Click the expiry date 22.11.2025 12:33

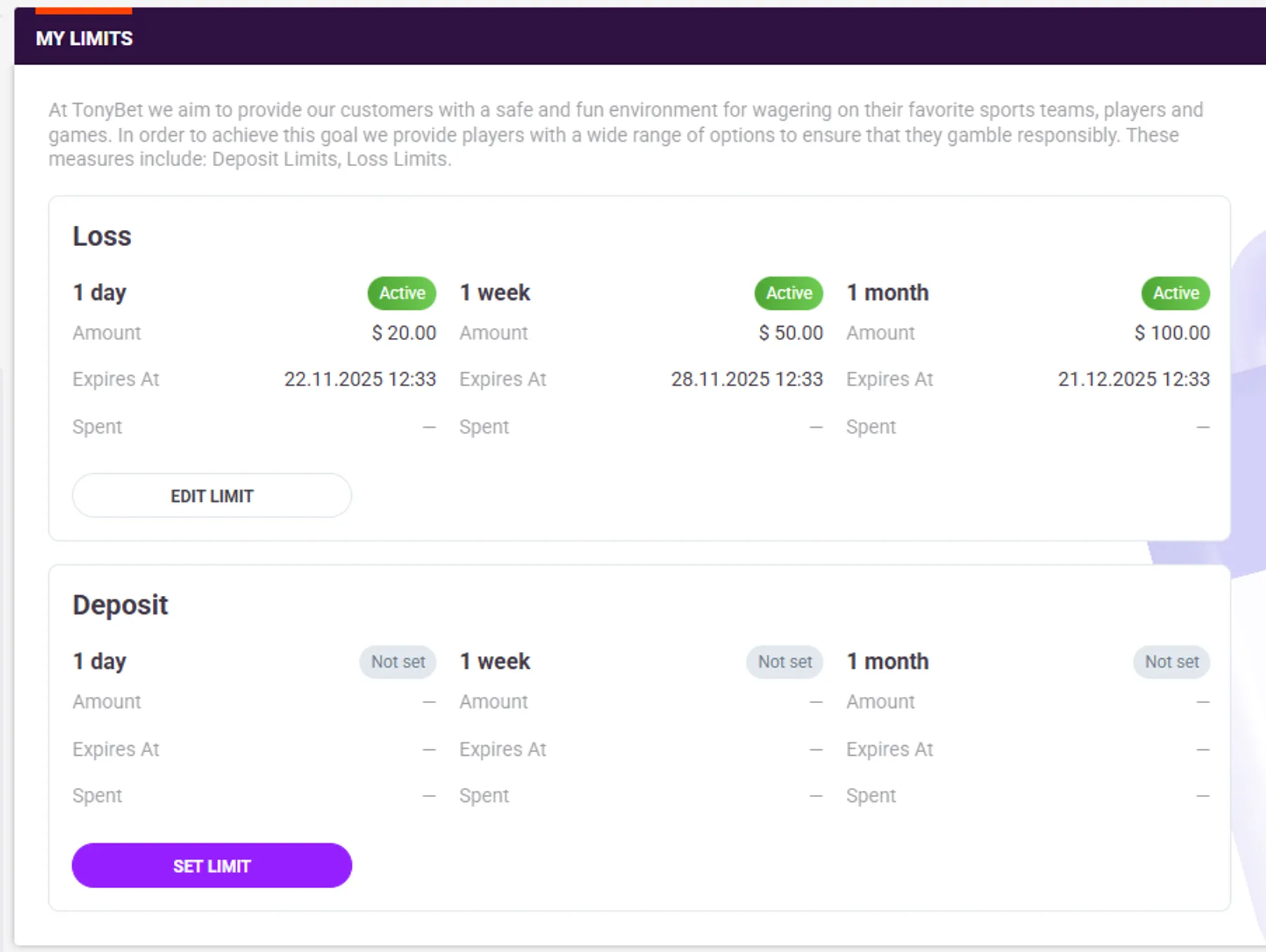coord(361,379)
